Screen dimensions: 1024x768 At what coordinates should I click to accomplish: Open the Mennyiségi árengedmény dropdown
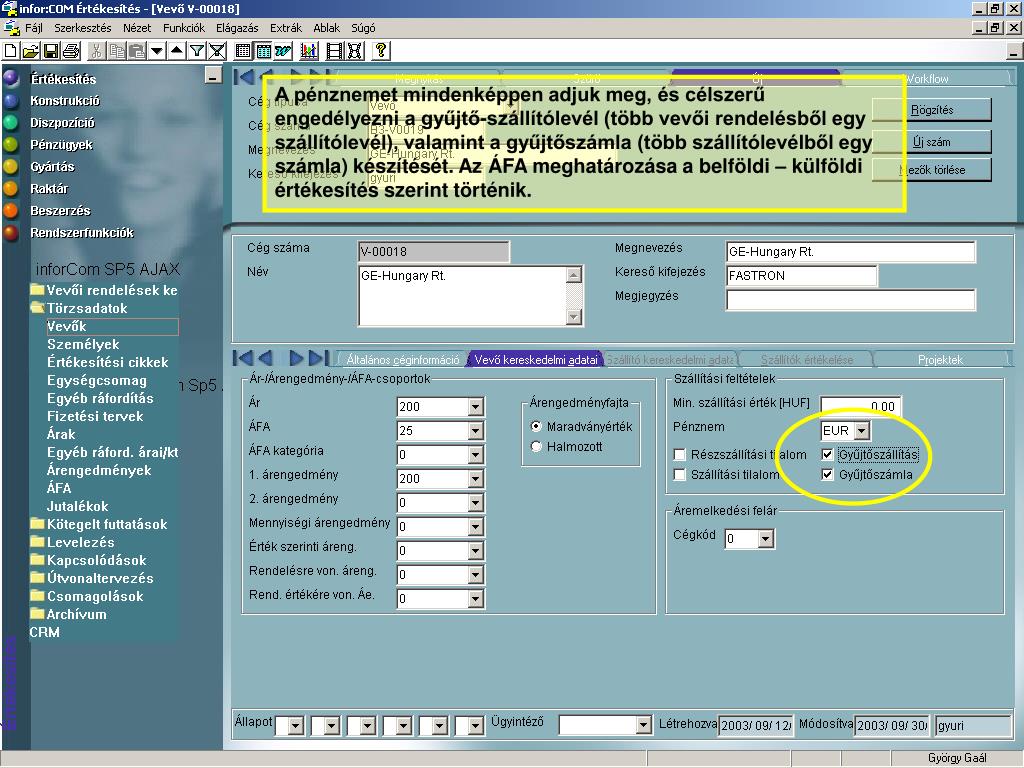(475, 526)
